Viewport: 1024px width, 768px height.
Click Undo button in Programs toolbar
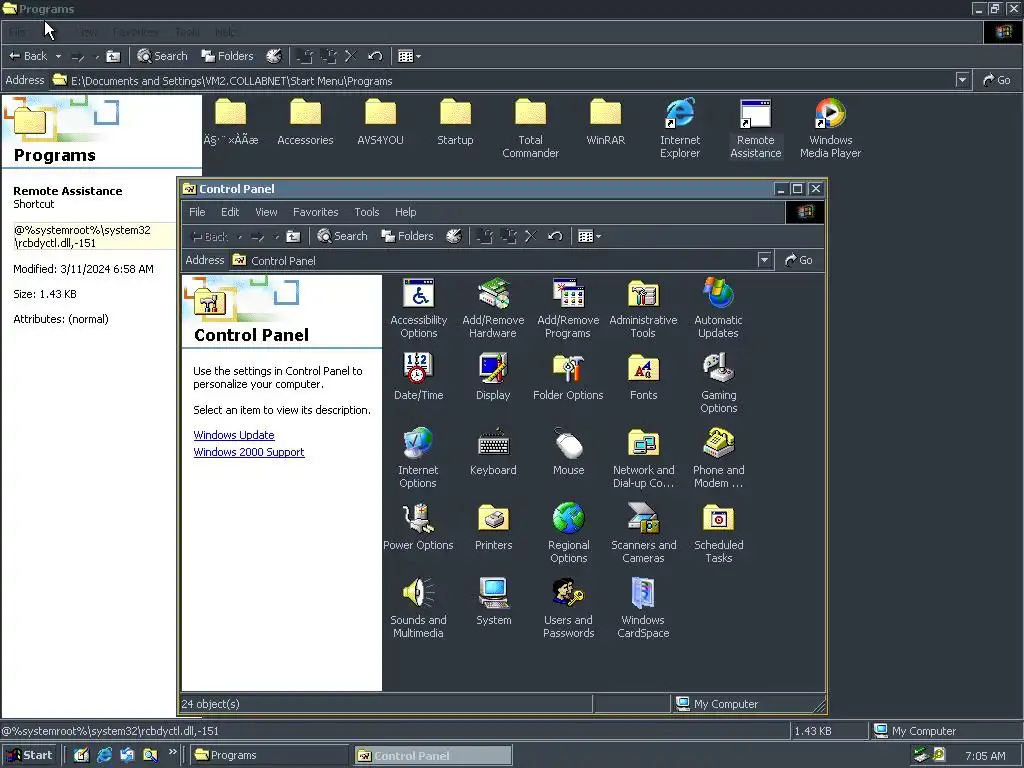click(375, 56)
